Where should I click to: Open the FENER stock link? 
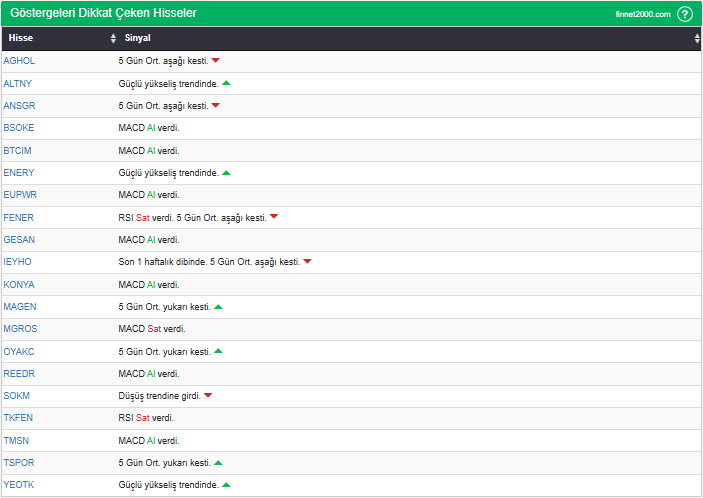[19, 218]
